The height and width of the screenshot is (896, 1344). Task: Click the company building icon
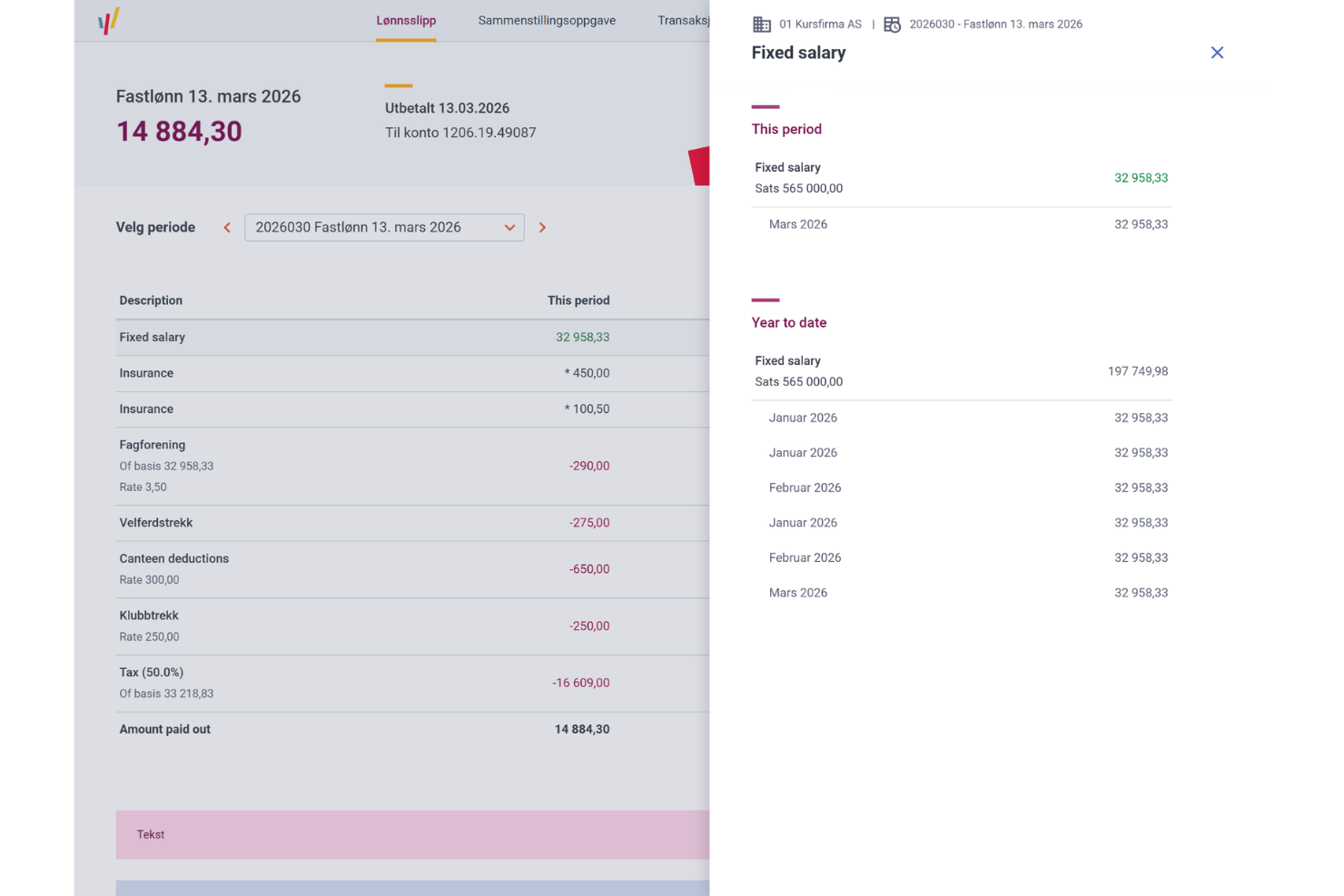point(762,25)
